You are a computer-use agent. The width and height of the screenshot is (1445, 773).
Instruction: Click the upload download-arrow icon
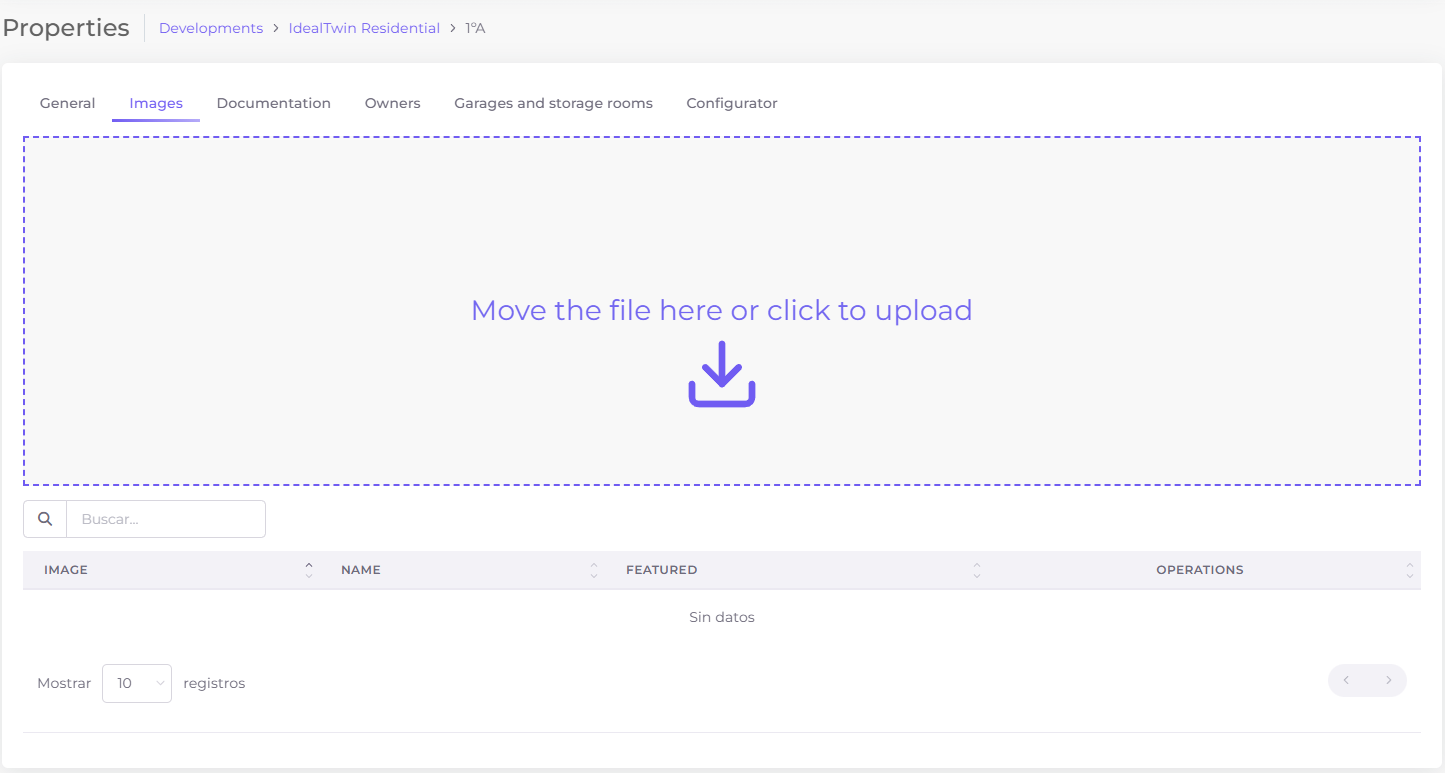pyautogui.click(x=721, y=374)
